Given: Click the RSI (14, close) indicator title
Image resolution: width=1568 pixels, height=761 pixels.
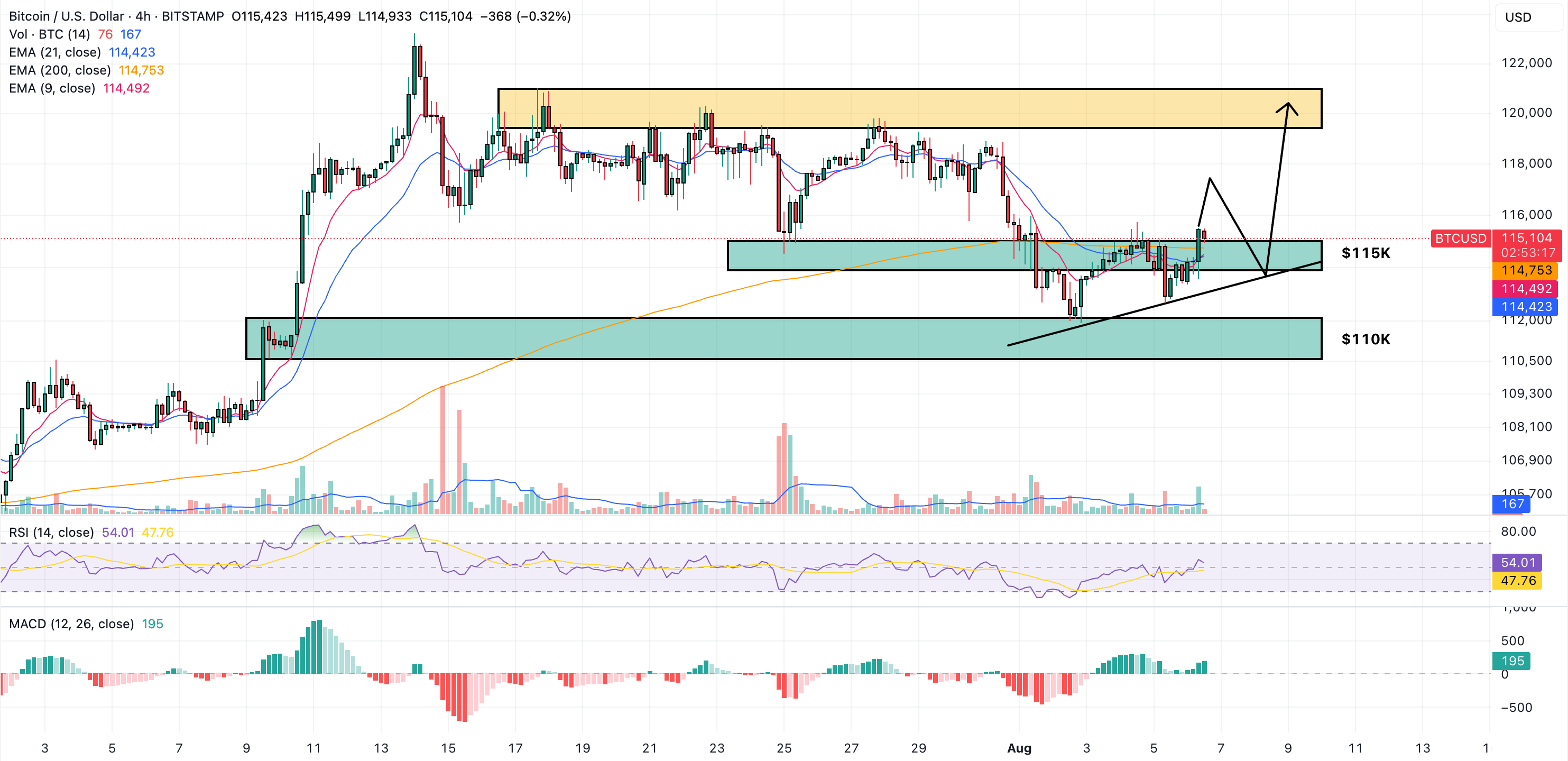Looking at the screenshot, I should coord(51,533).
